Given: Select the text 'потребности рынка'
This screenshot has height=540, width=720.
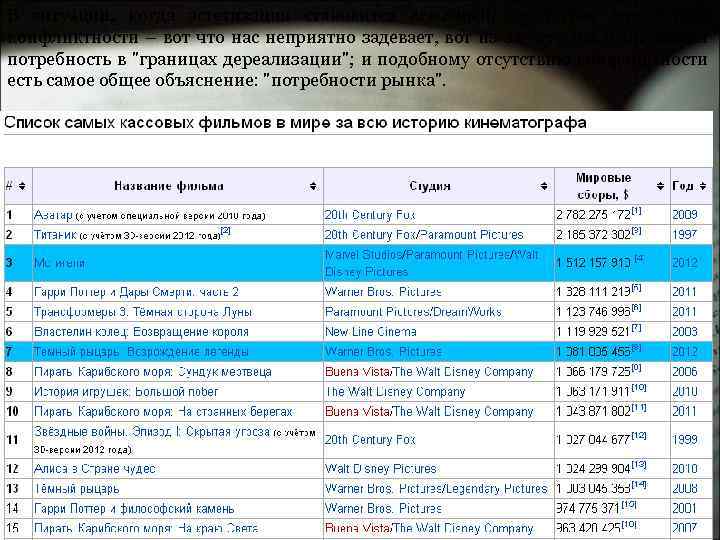Looking at the screenshot, I should click(354, 81).
